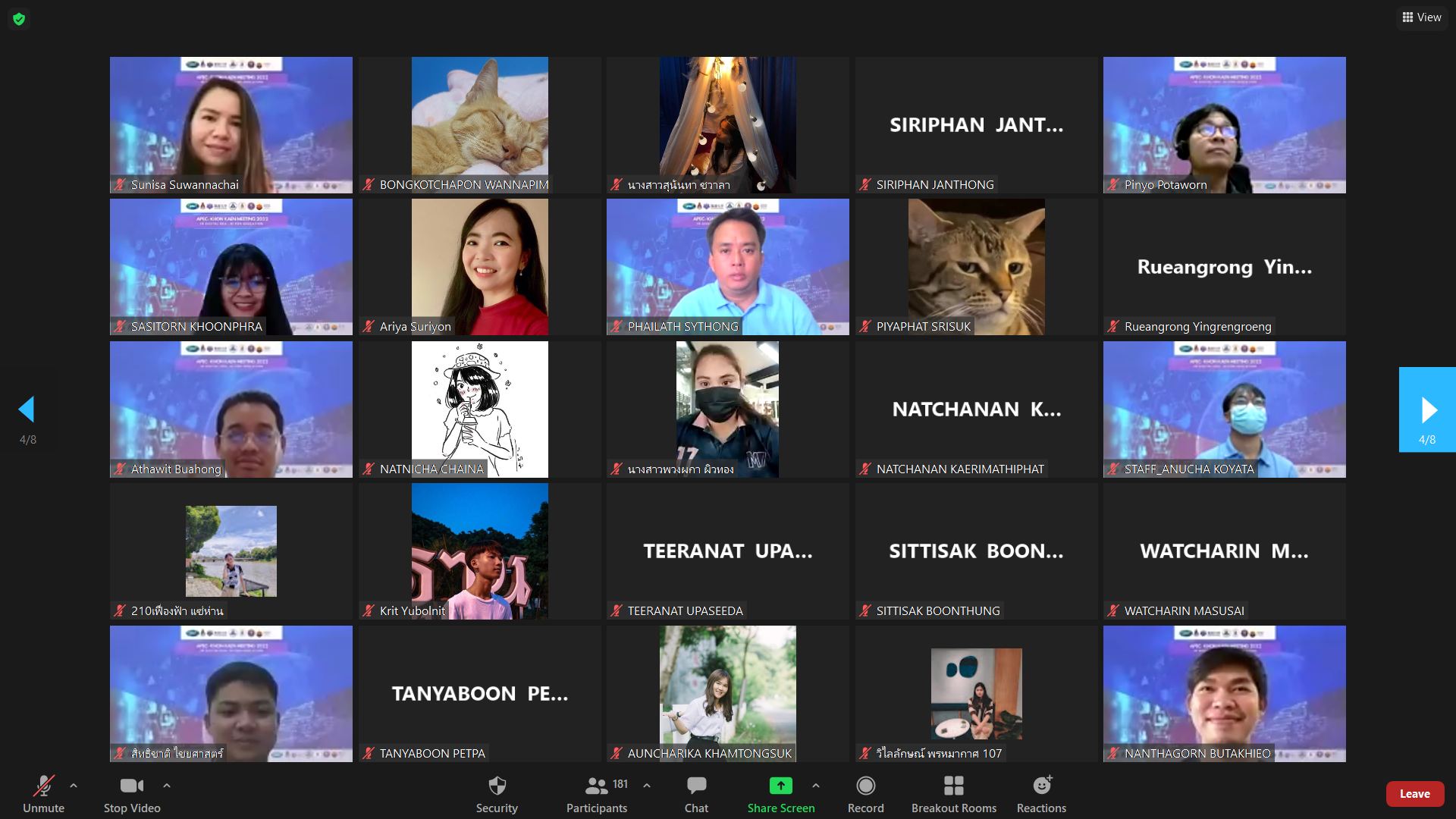Open Breakout Rooms
The height and width of the screenshot is (819, 1456).
coord(953,793)
